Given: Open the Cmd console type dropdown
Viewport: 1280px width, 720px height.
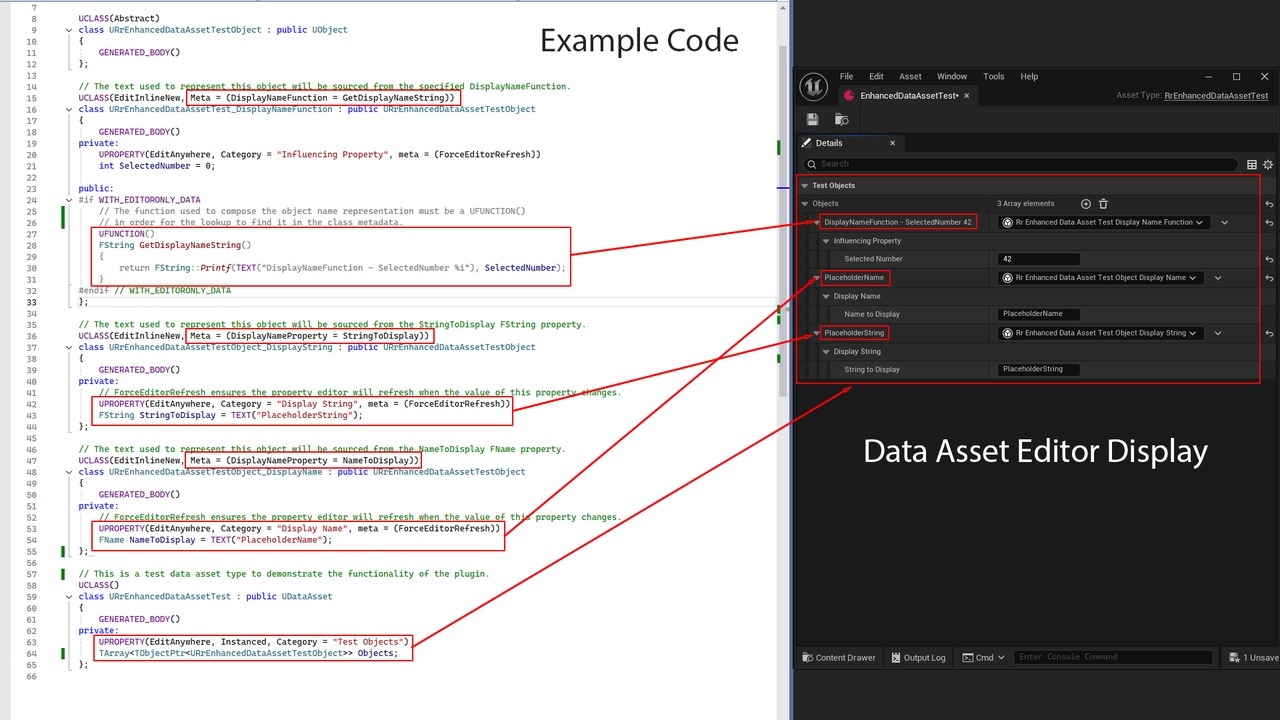Looking at the screenshot, I should click(984, 657).
